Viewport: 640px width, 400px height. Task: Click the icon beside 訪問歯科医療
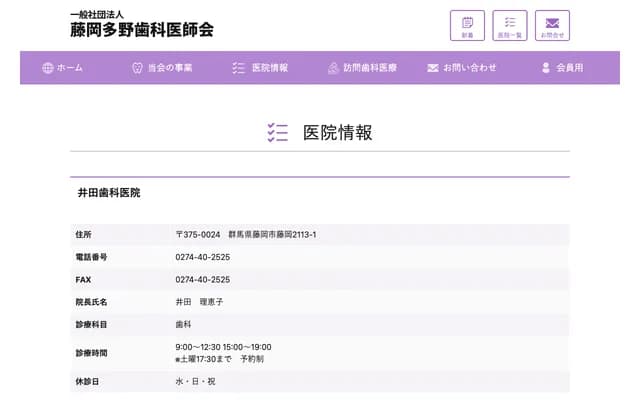[x=334, y=68]
